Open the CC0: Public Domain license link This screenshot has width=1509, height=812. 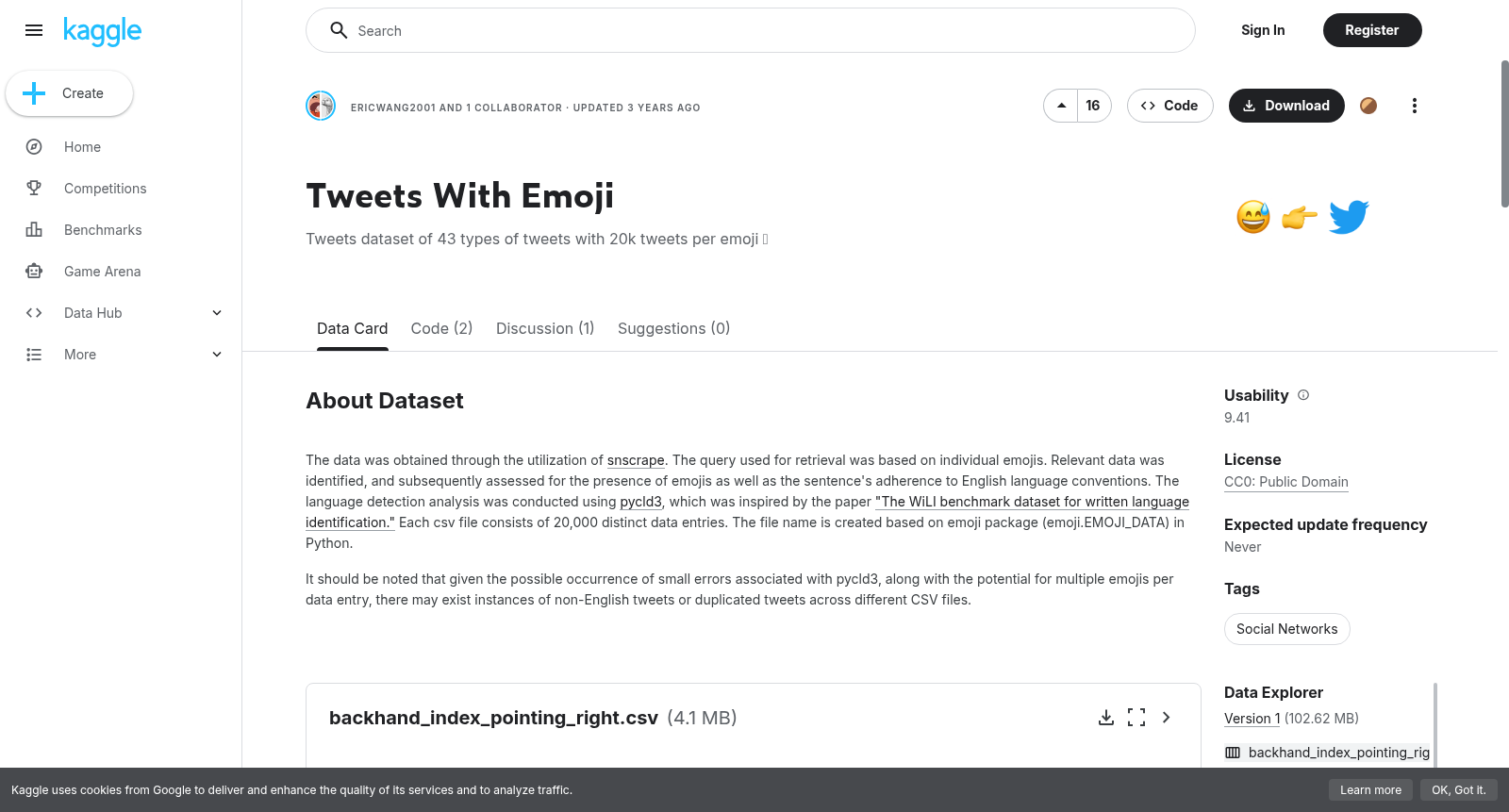[1286, 482]
